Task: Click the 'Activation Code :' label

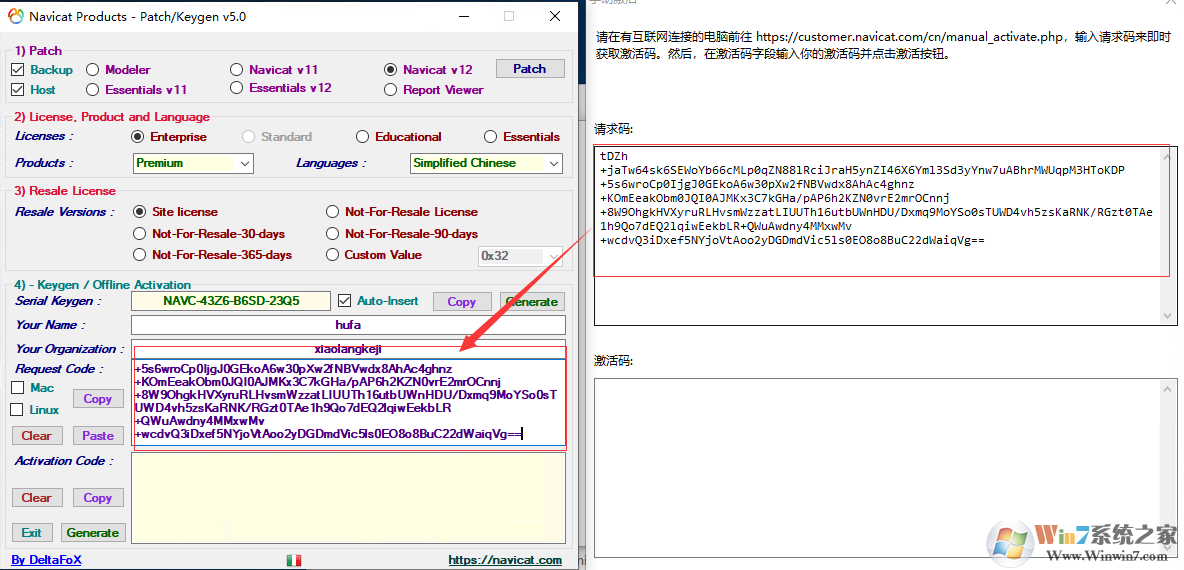Action: [x=64, y=461]
